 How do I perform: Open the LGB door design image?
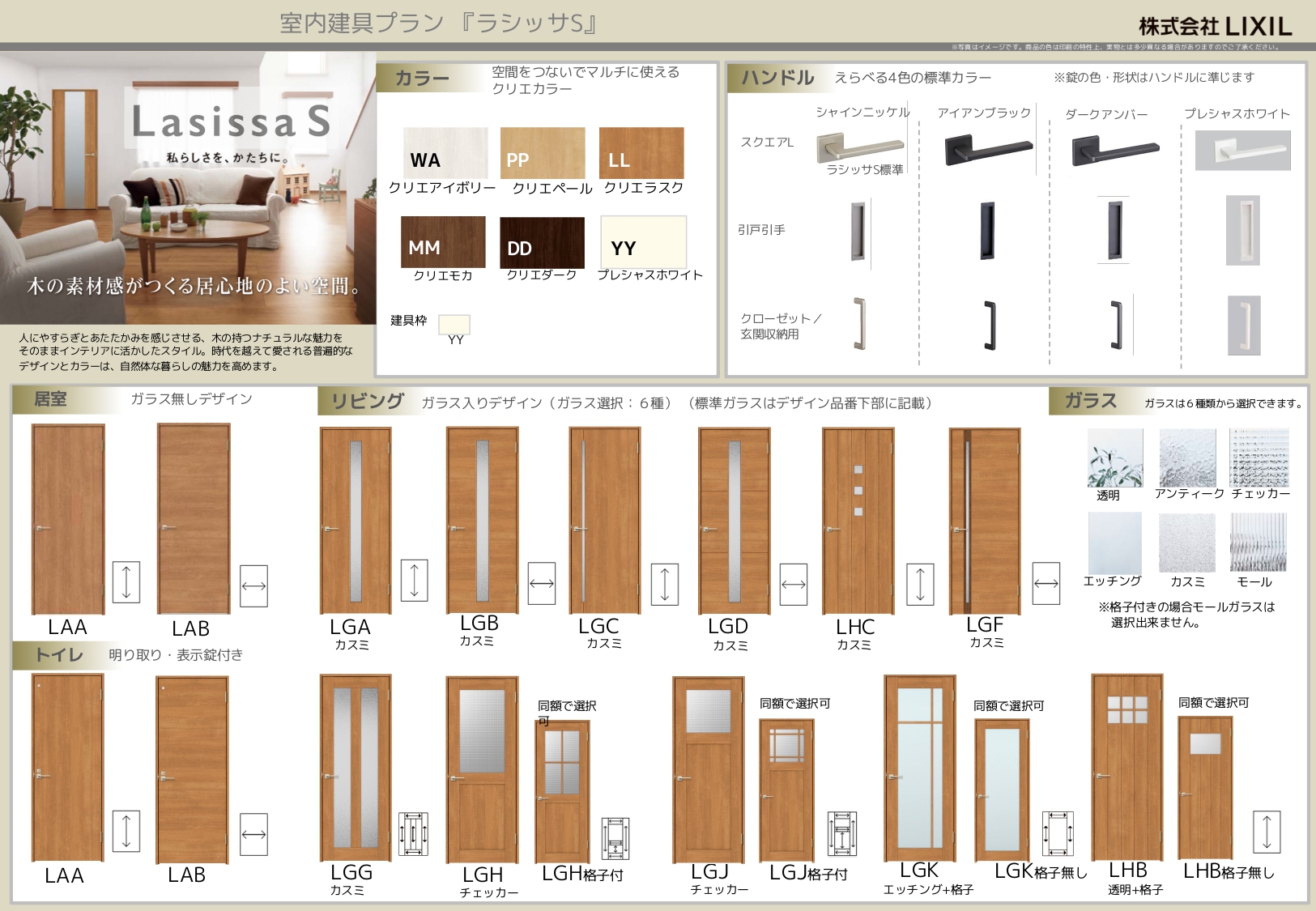tap(482, 520)
